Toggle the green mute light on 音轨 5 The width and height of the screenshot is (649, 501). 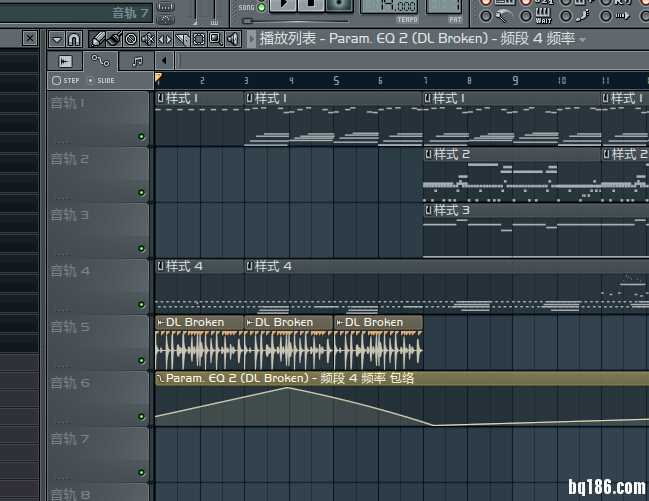(141, 360)
